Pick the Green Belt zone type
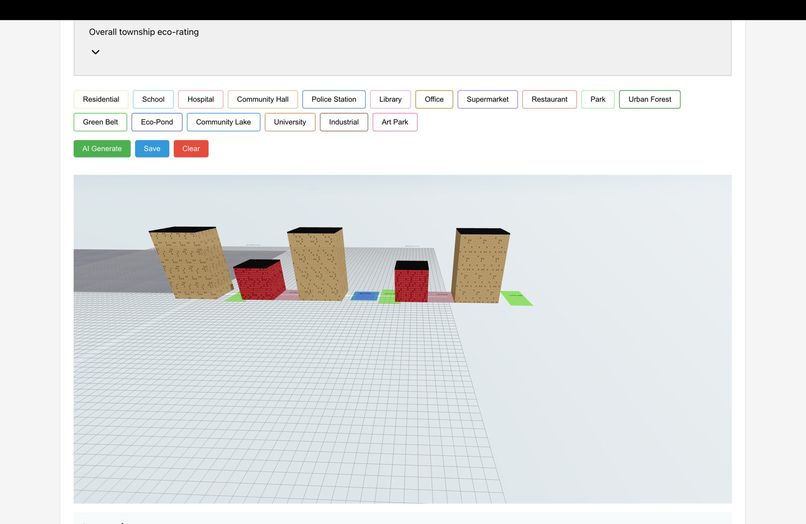806x524 pixels. tap(100, 122)
